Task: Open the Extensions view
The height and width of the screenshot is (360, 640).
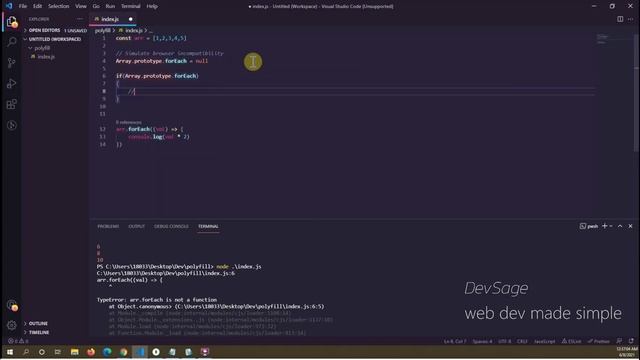Action: point(12,104)
